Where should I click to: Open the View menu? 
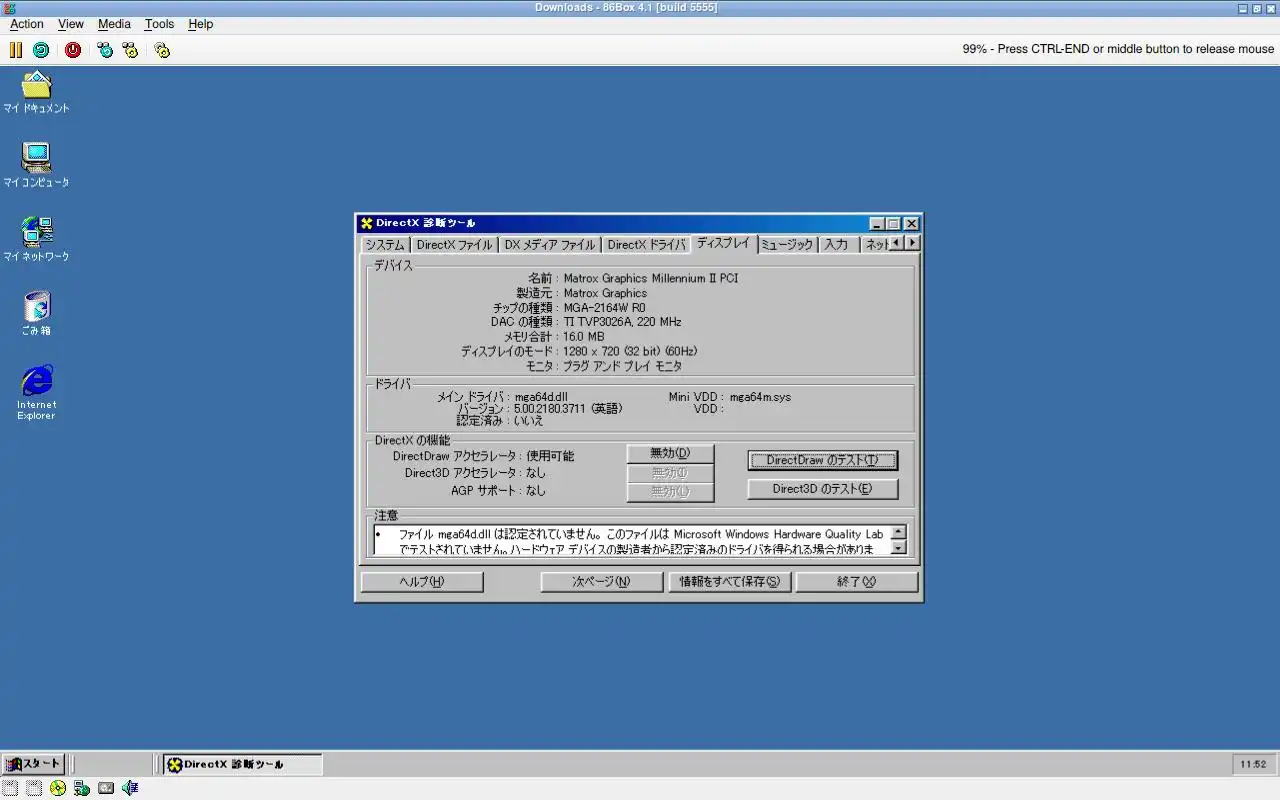pos(71,24)
